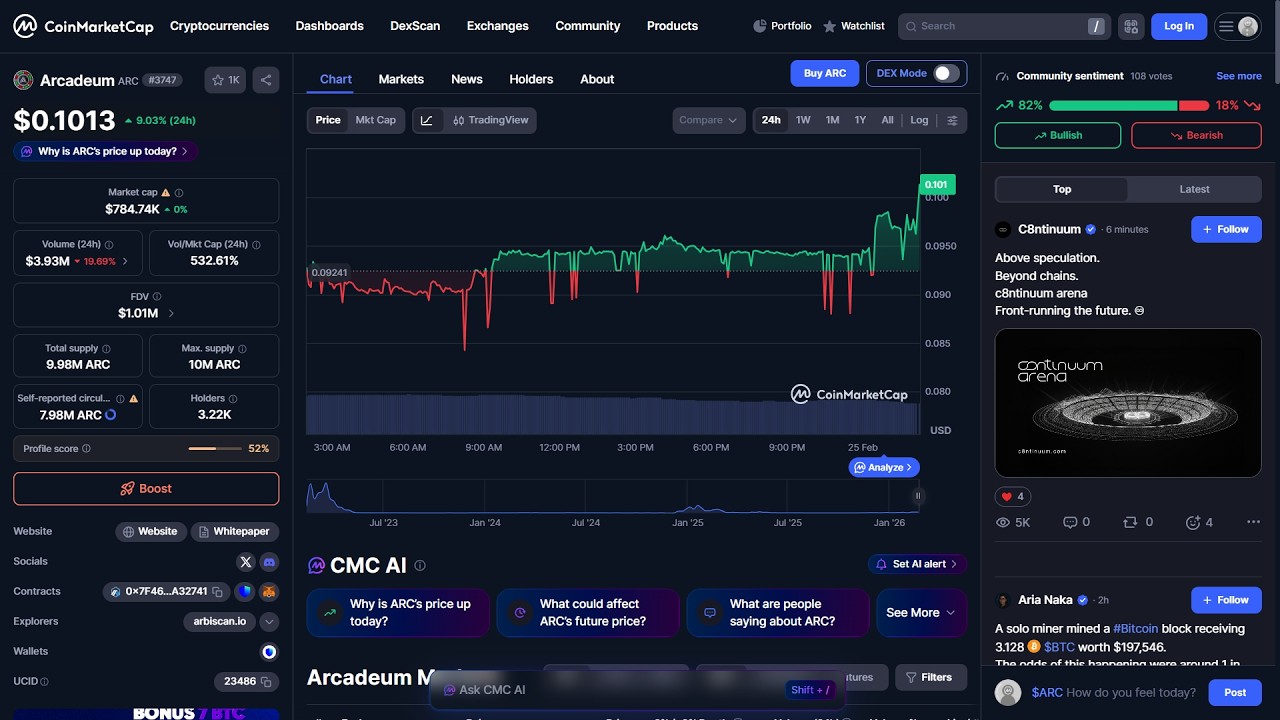Open the QR code icon in the header

[1131, 26]
